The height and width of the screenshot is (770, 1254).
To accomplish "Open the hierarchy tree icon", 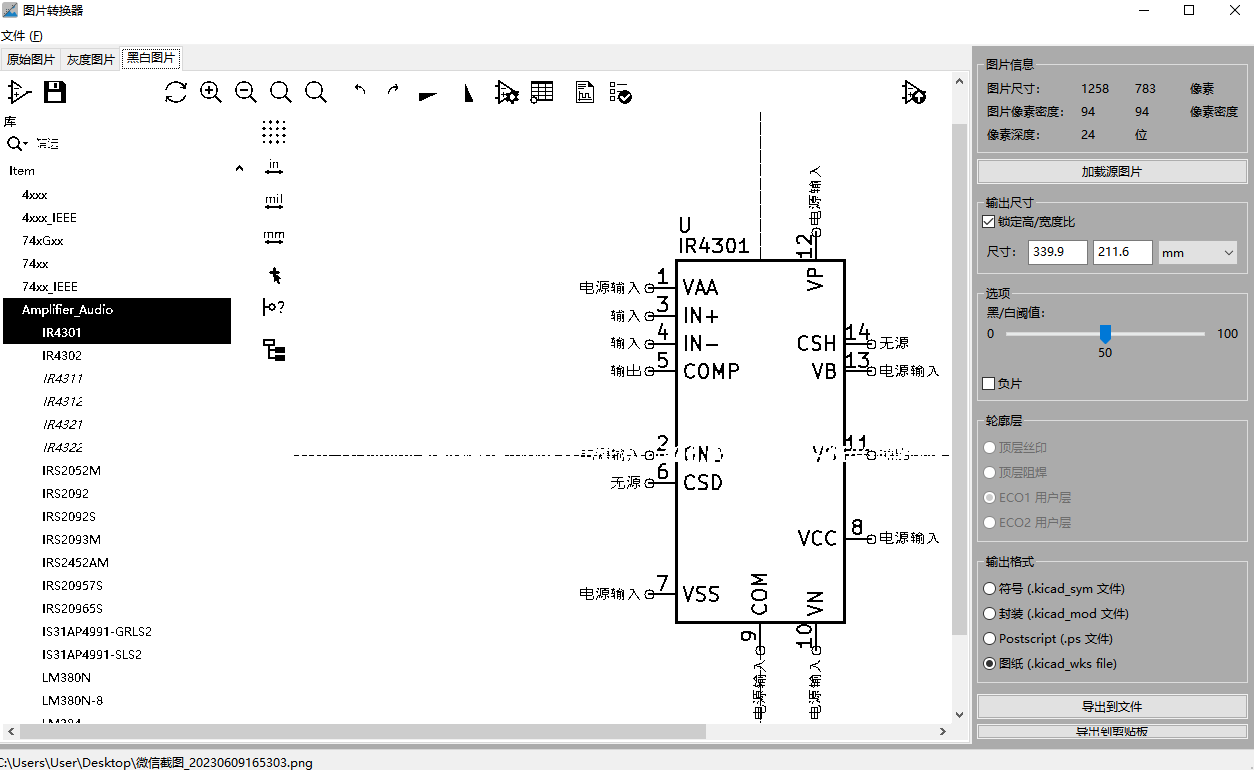I will click(274, 350).
